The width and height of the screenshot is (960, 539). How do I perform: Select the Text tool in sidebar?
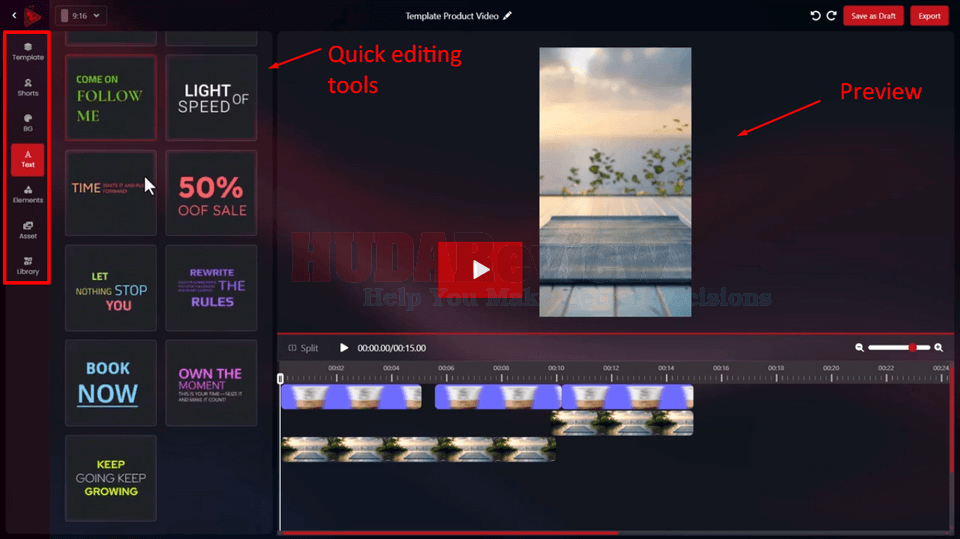[28, 159]
